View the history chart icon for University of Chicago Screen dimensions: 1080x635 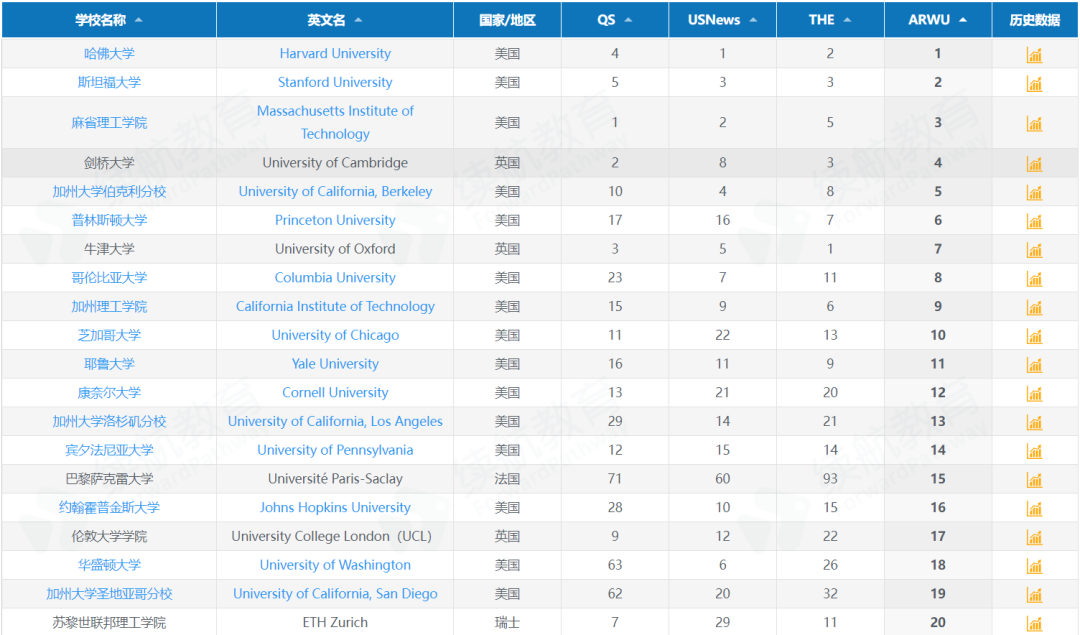coord(1035,337)
